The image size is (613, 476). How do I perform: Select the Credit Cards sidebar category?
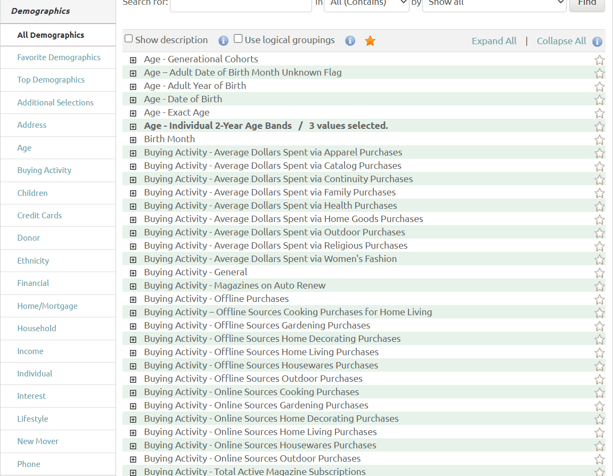[x=39, y=215]
